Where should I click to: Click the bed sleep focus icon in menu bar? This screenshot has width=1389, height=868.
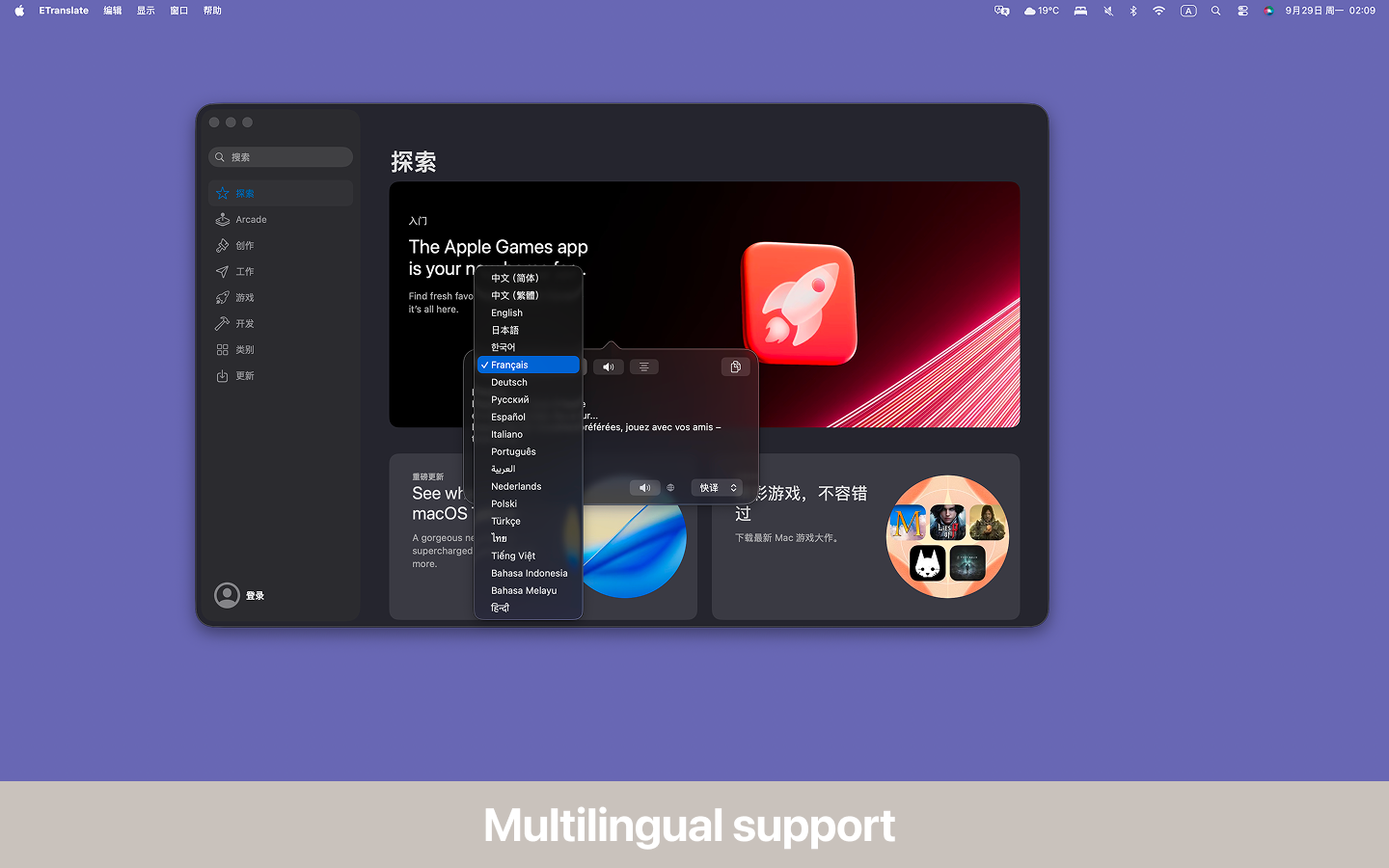(x=1080, y=11)
